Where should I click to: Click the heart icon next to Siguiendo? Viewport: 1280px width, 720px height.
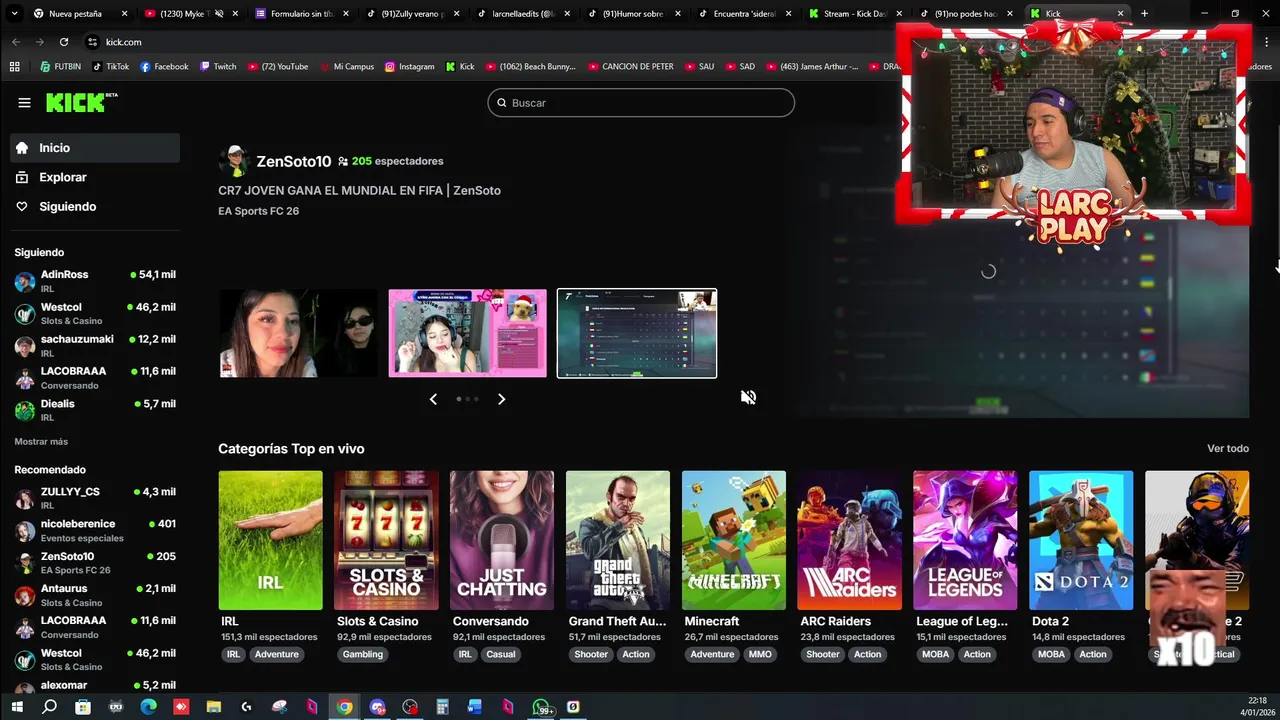pyautogui.click(x=22, y=206)
